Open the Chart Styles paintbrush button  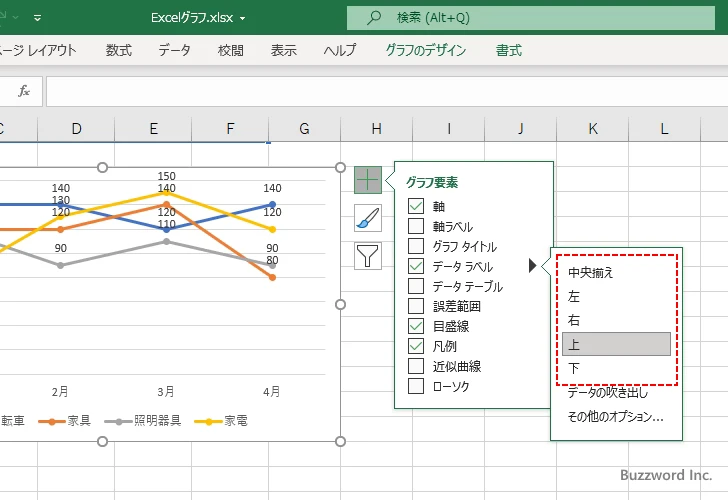tap(368, 218)
